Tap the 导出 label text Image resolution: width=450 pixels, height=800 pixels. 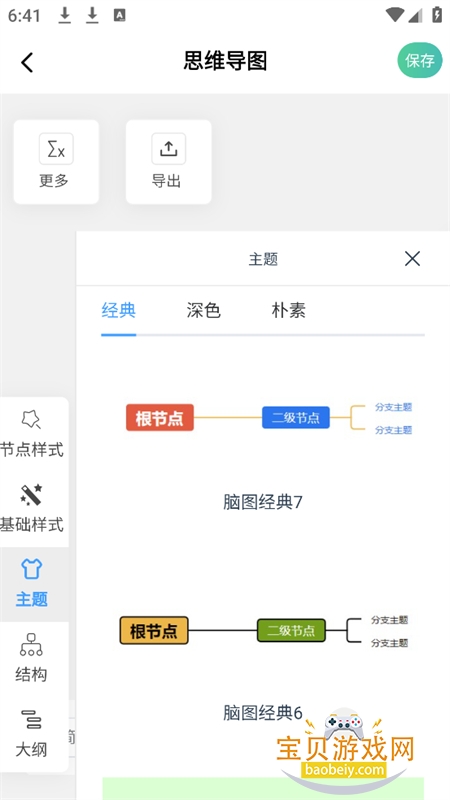point(166,181)
